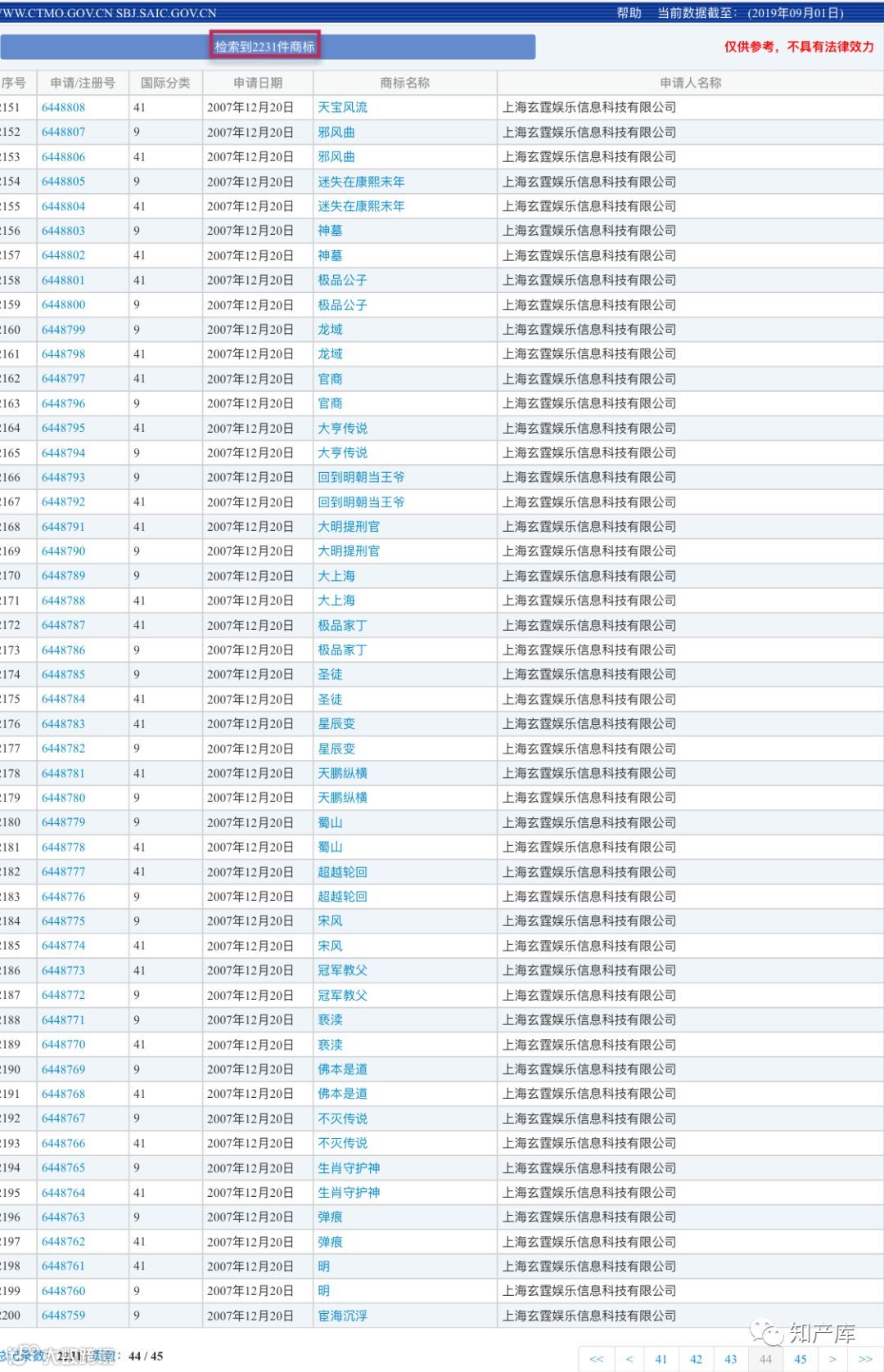Go to first page with << button
The width and height of the screenshot is (884, 1372).
click(x=597, y=1359)
